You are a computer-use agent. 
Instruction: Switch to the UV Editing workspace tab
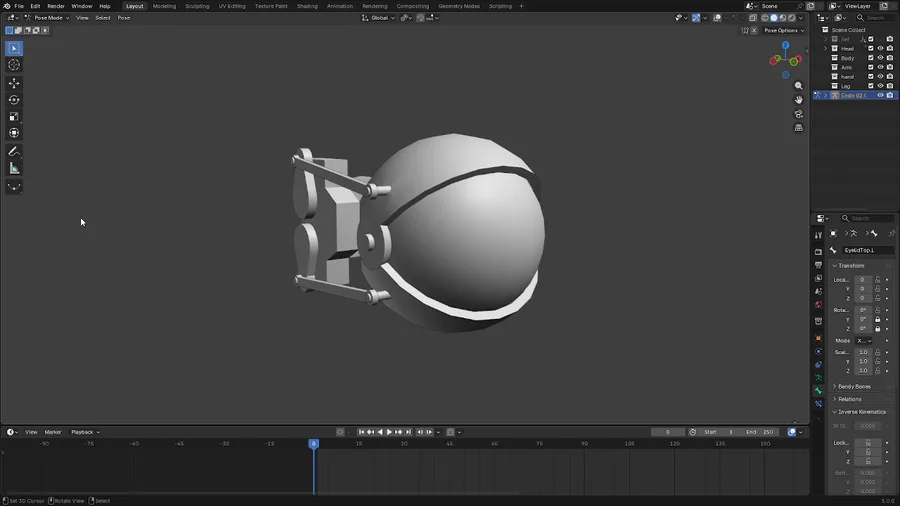[x=231, y=6]
